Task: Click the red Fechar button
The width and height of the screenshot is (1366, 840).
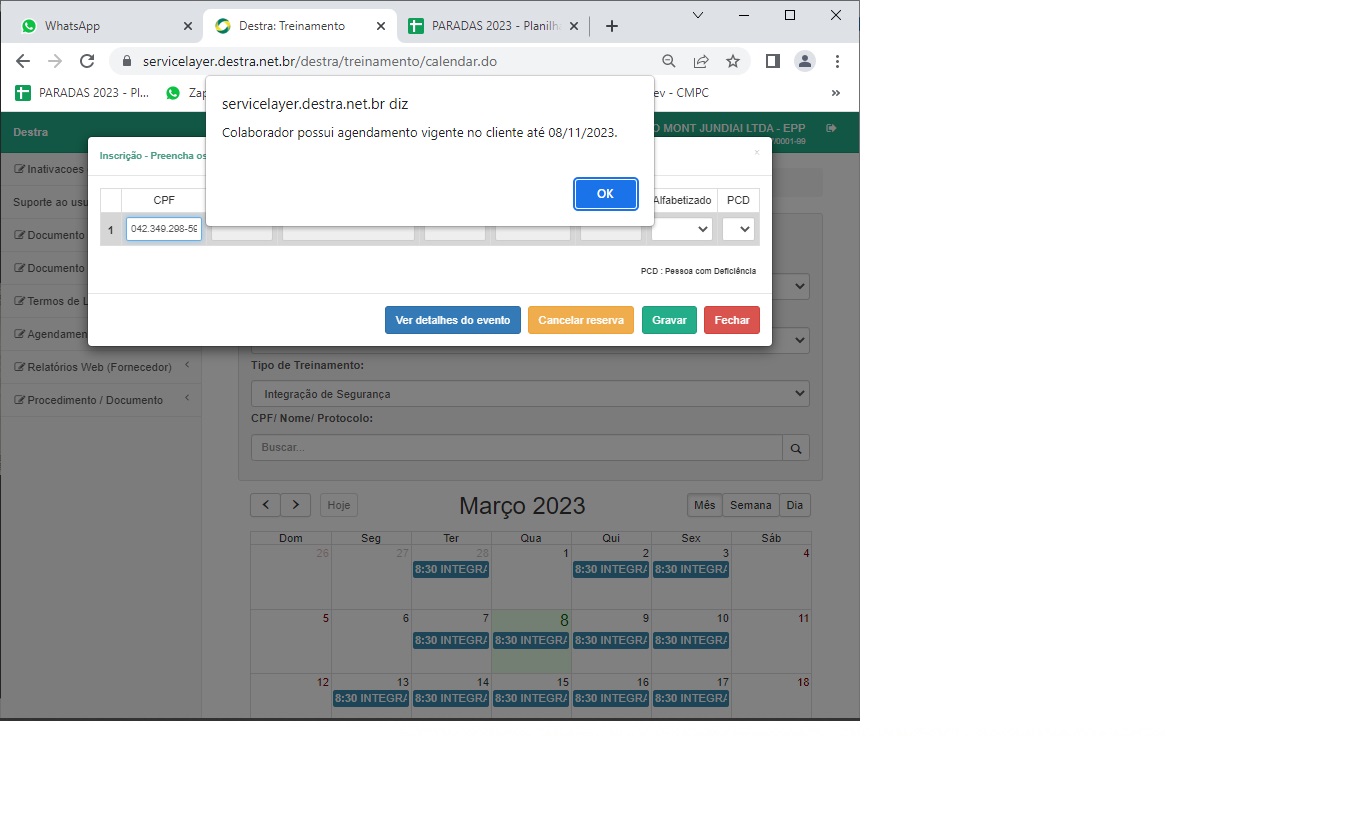Action: coord(732,320)
